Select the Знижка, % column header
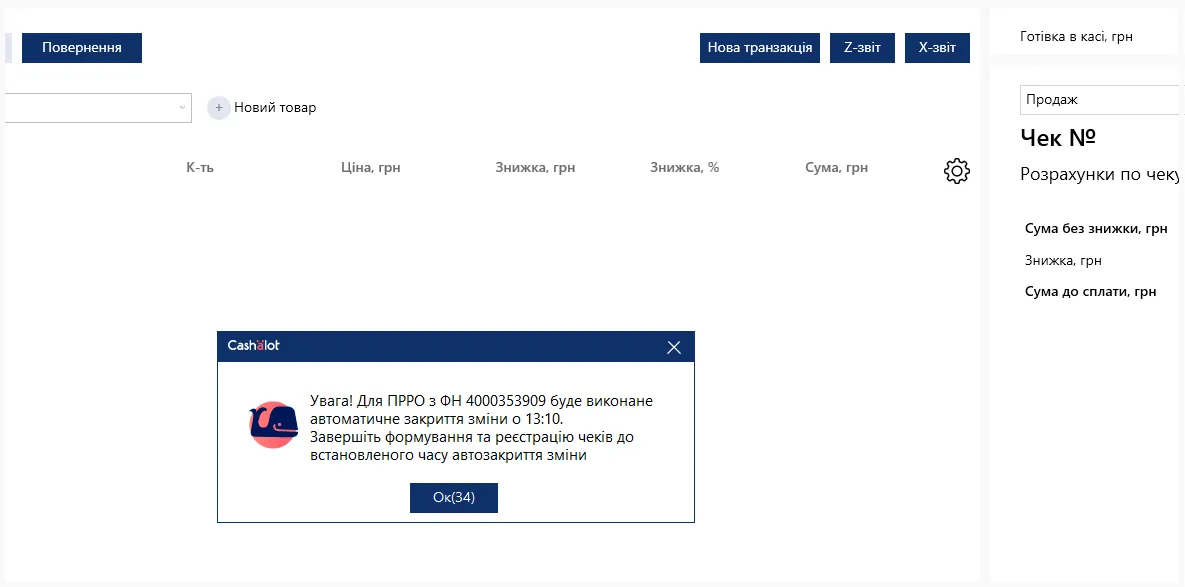This screenshot has width=1185, height=587. point(685,168)
